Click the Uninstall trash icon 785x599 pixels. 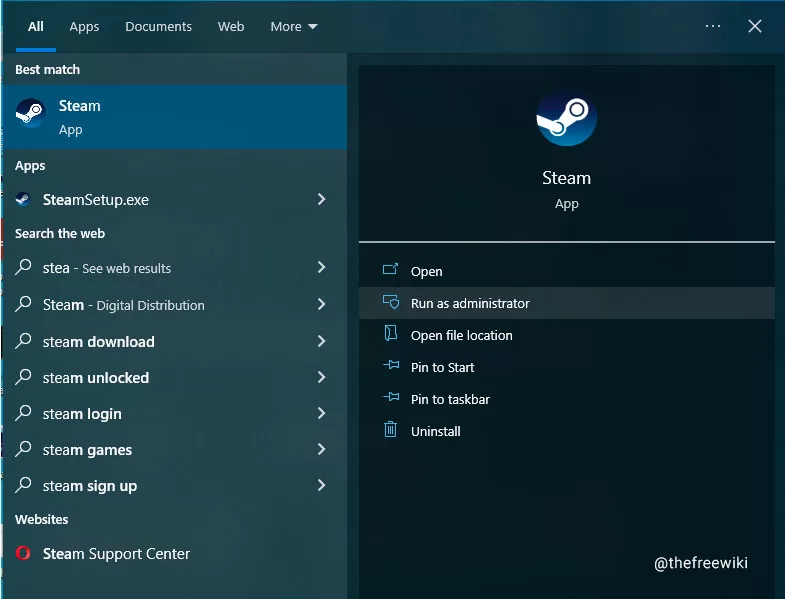390,430
